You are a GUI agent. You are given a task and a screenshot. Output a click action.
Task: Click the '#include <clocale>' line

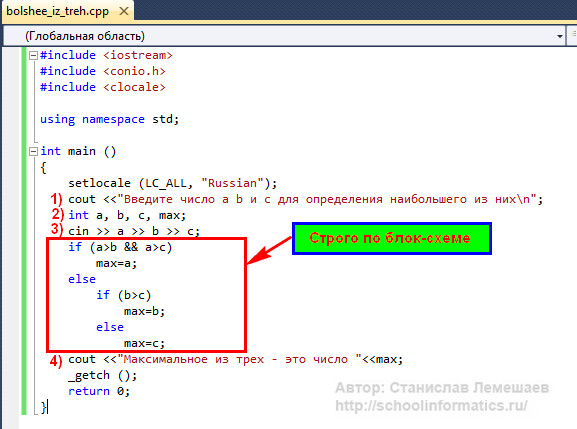[x=103, y=87]
